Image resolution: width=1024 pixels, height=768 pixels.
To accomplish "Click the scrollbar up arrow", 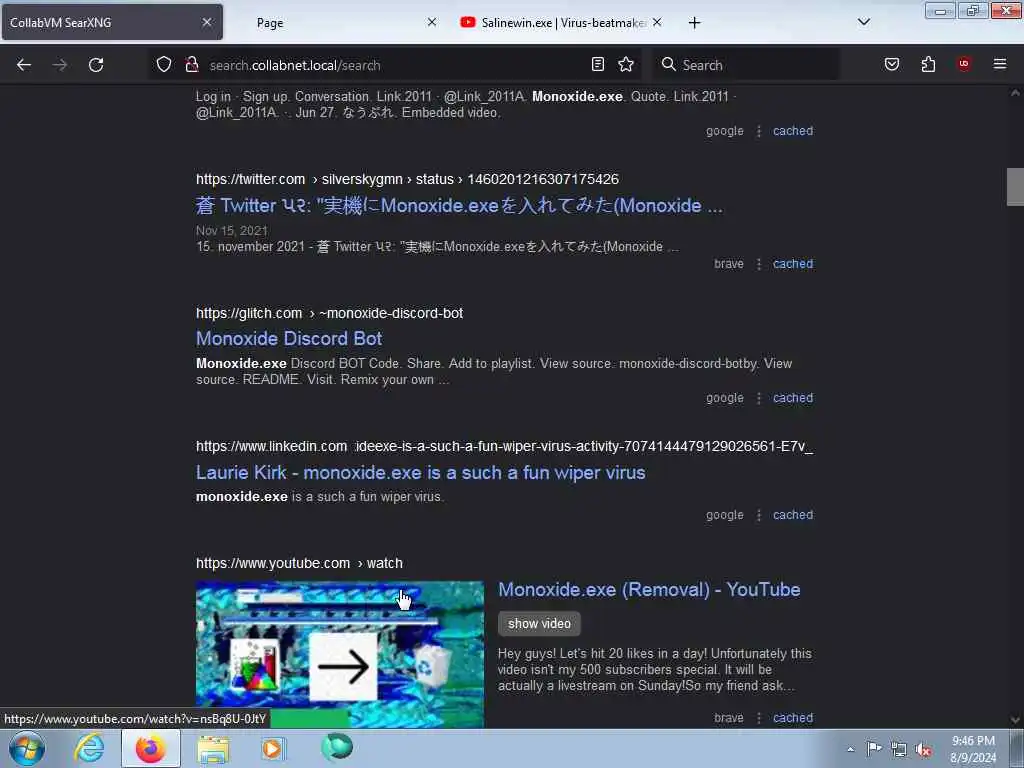I will point(1015,93).
